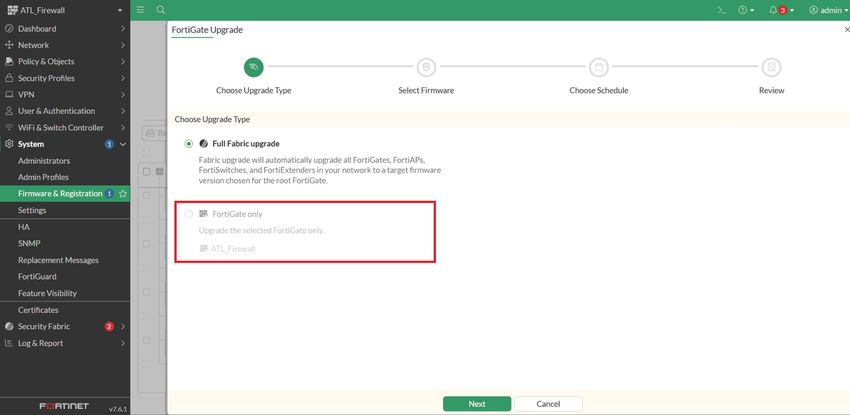Click the Log & Report chart icon
The height and width of the screenshot is (415, 850).
click(x=9, y=343)
